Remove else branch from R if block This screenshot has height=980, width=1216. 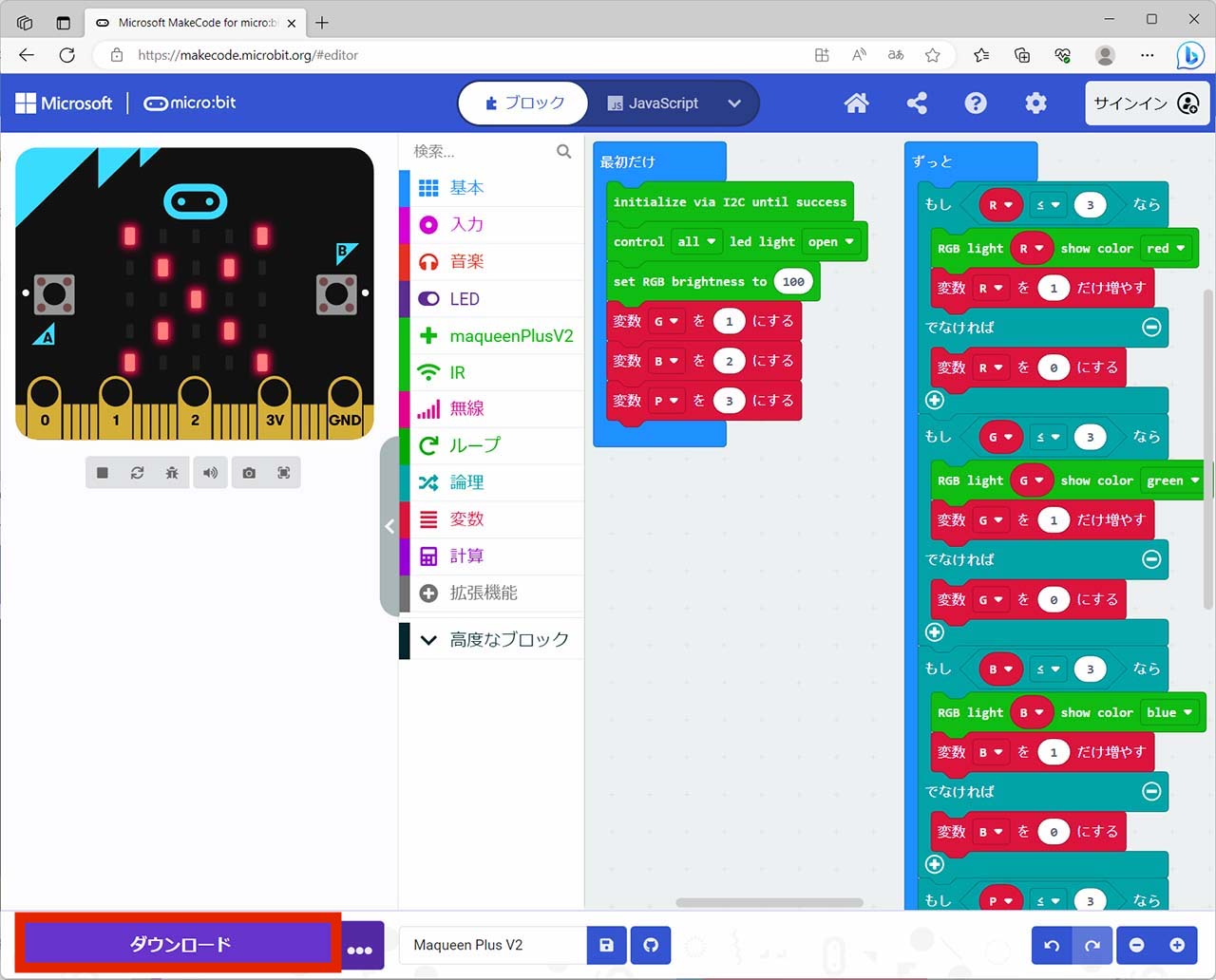[1151, 328]
